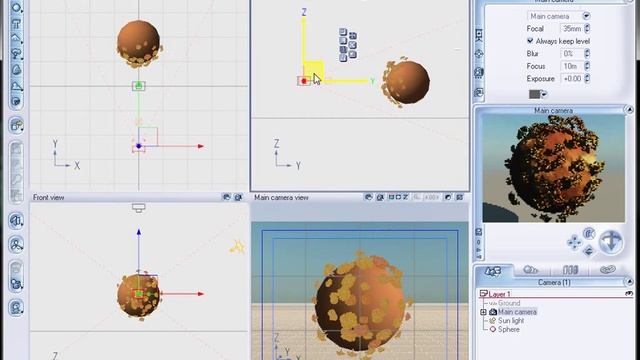Click second icon in Main camera view header
The width and height of the screenshot is (640, 360).
click(x=380, y=198)
